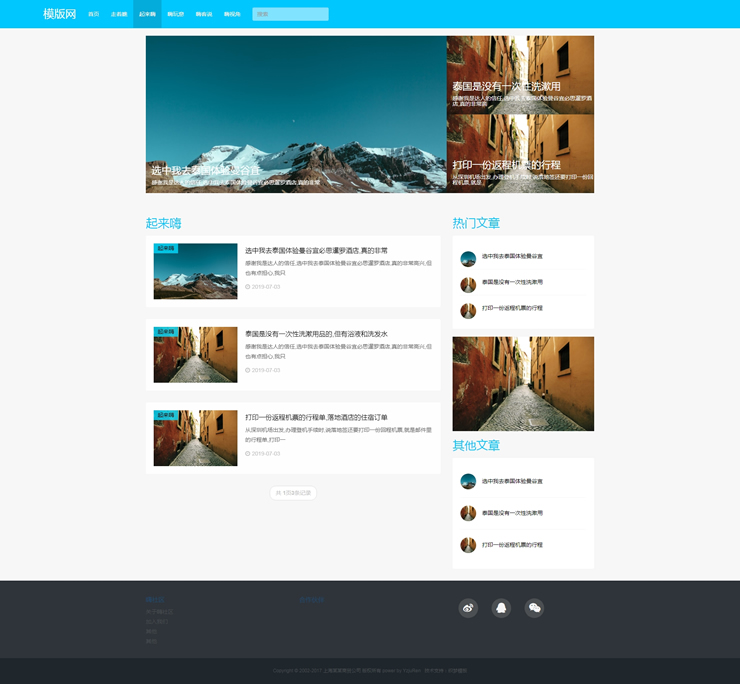Select the highlighted 起来嗨 nav tab
Screen dimensions: 740x684
147,15
